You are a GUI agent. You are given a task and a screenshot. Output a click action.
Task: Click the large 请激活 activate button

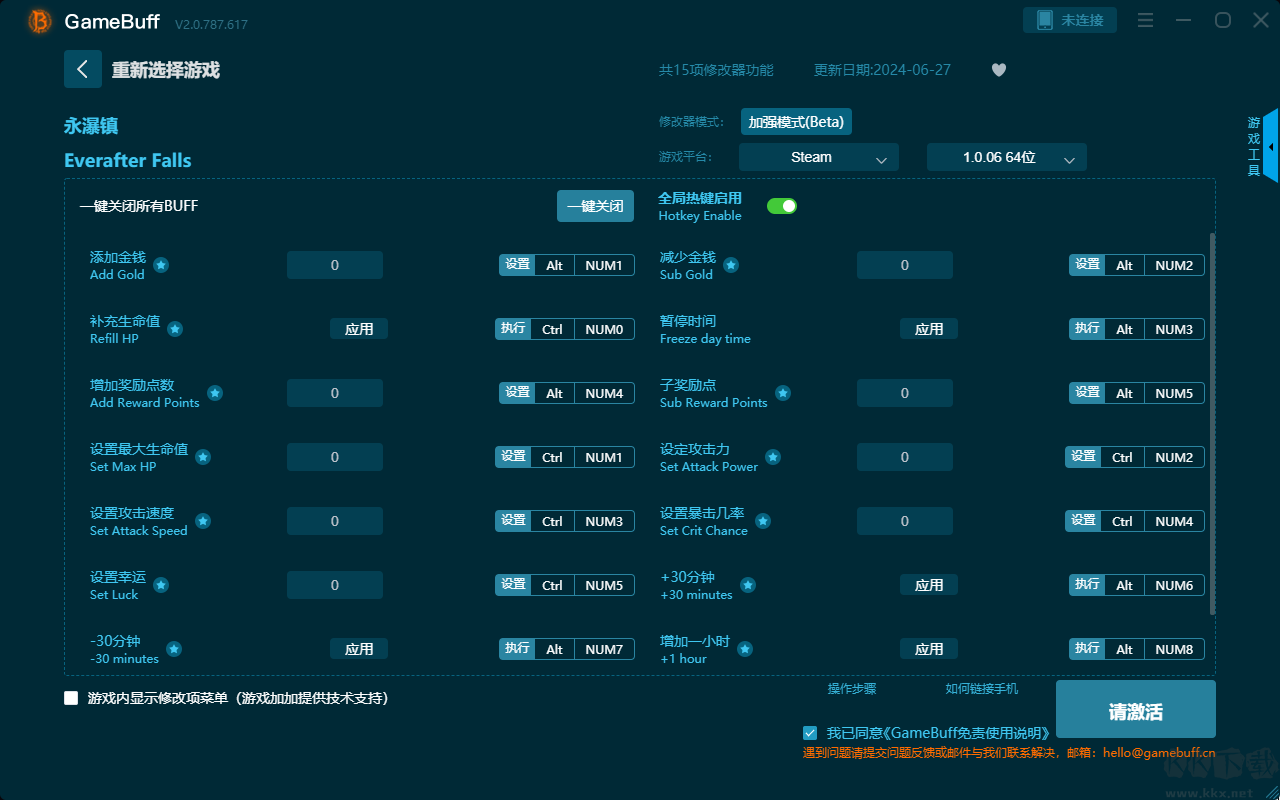1135,711
